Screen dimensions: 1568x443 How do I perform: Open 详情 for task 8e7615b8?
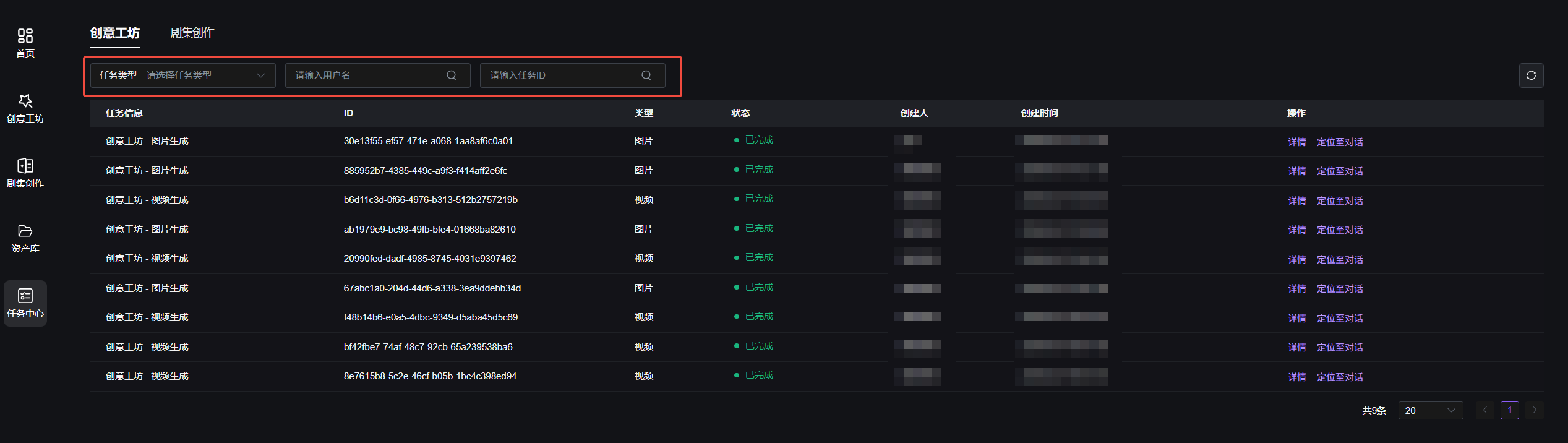point(1297,377)
